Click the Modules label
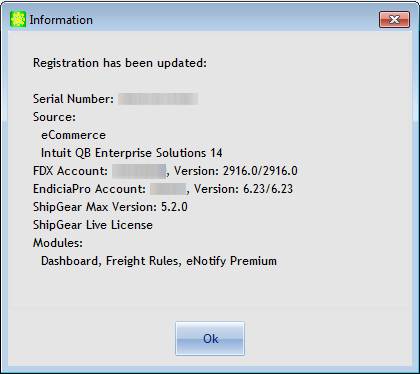Screen dimensions: 420x374 tap(58, 243)
